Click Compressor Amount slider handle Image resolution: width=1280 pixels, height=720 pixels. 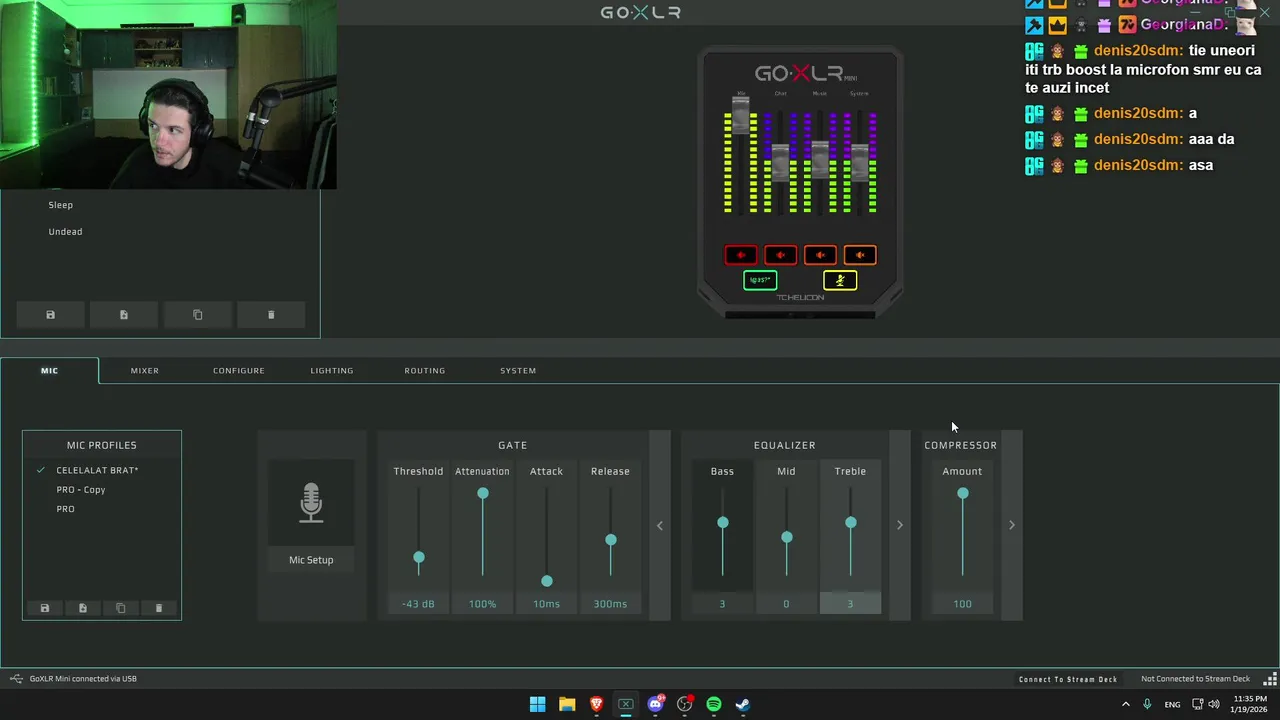click(x=963, y=493)
